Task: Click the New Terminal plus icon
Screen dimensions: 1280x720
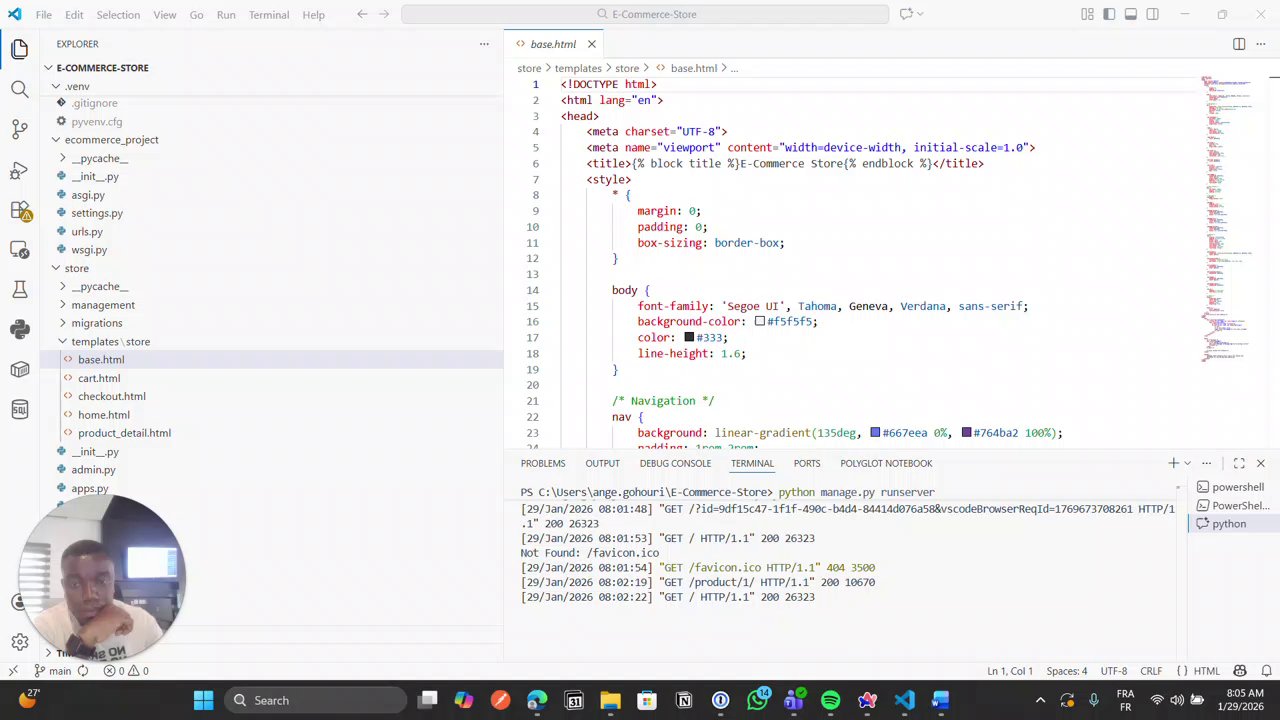Action: pos(1173,463)
